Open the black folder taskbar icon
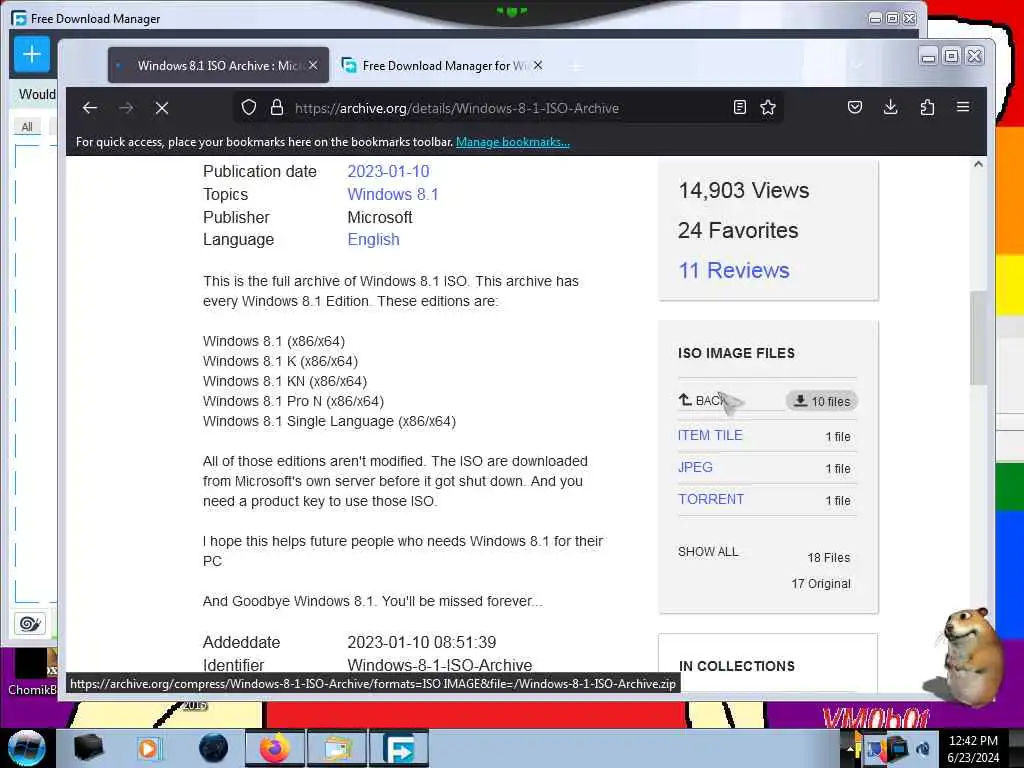1024x768 pixels. (89, 748)
